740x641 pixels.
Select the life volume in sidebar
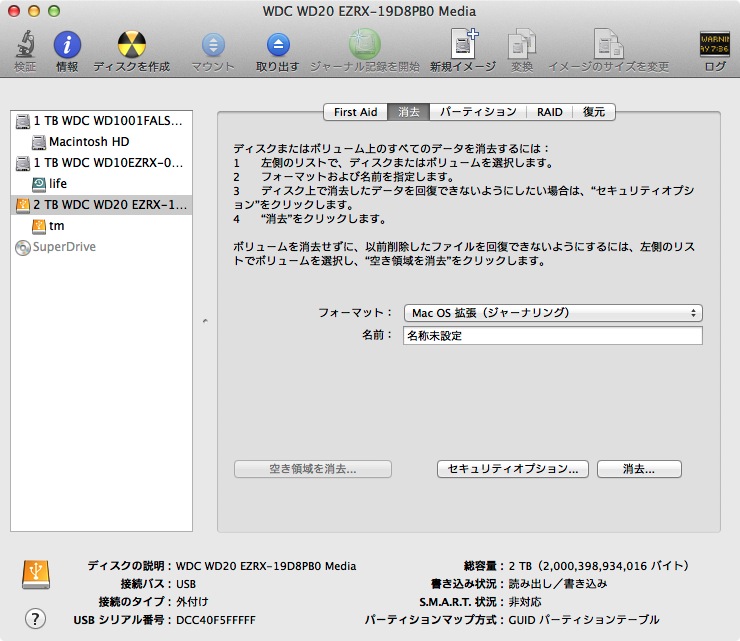(x=58, y=184)
